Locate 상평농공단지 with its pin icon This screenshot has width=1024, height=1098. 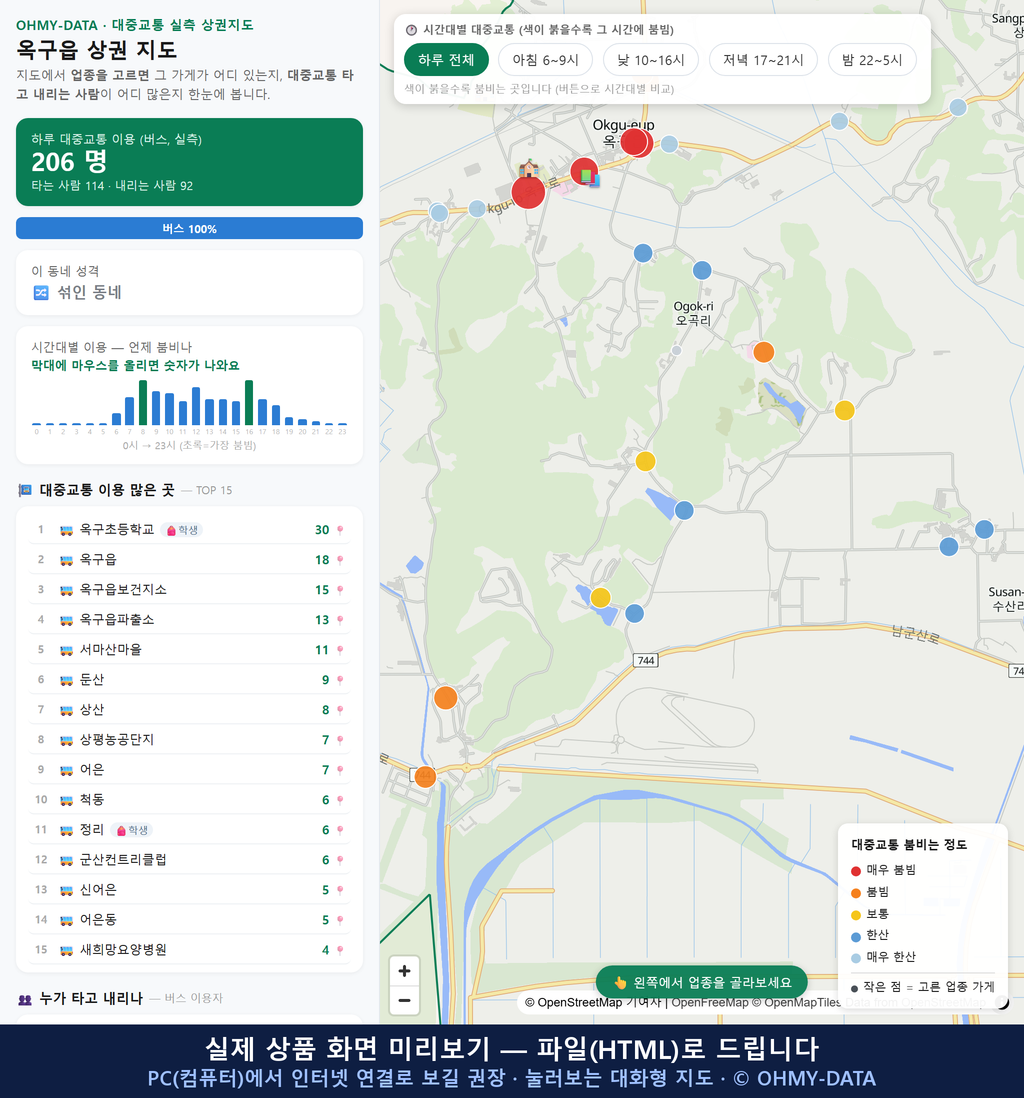coord(340,740)
